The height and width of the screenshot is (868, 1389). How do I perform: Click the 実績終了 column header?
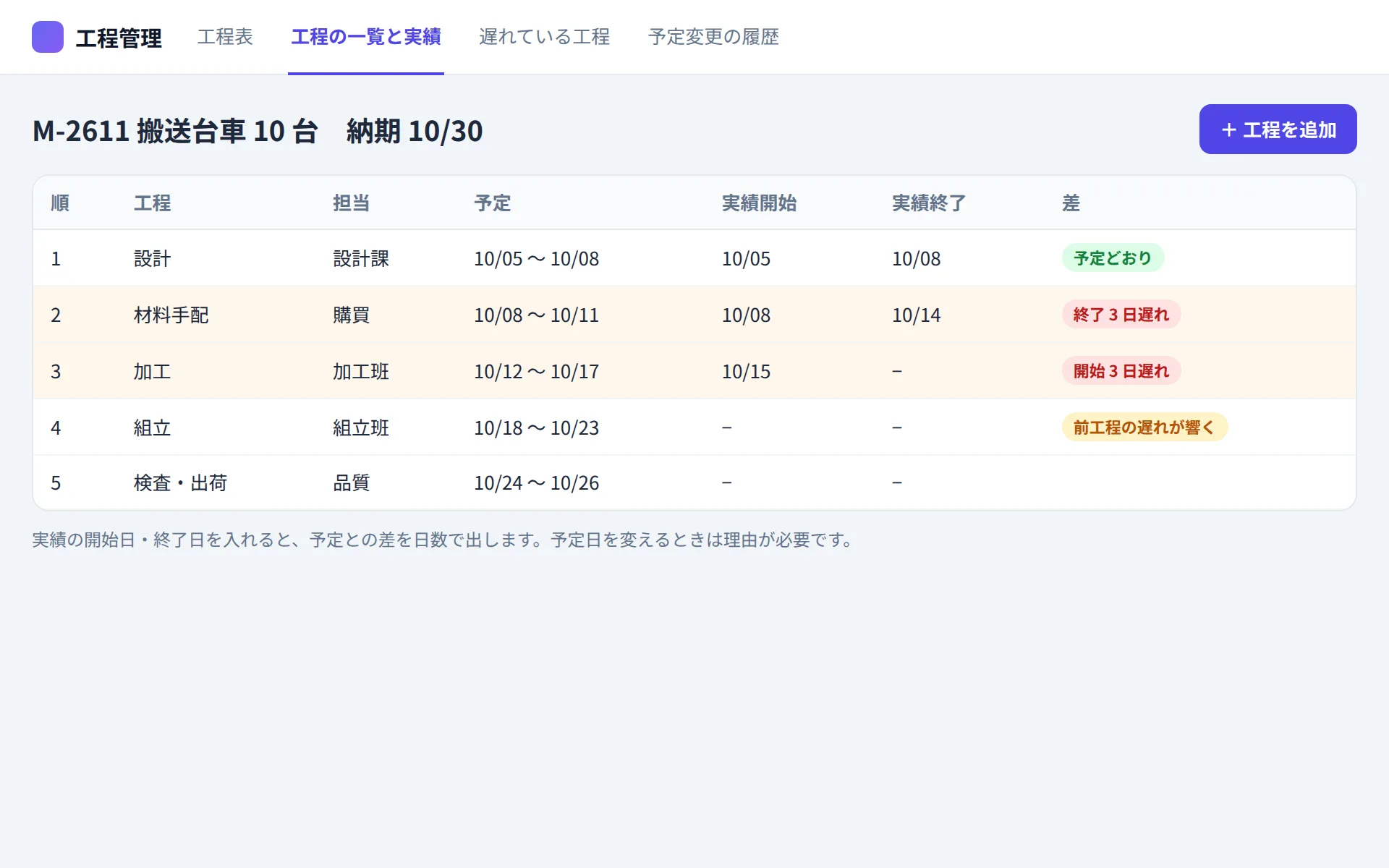(x=929, y=203)
